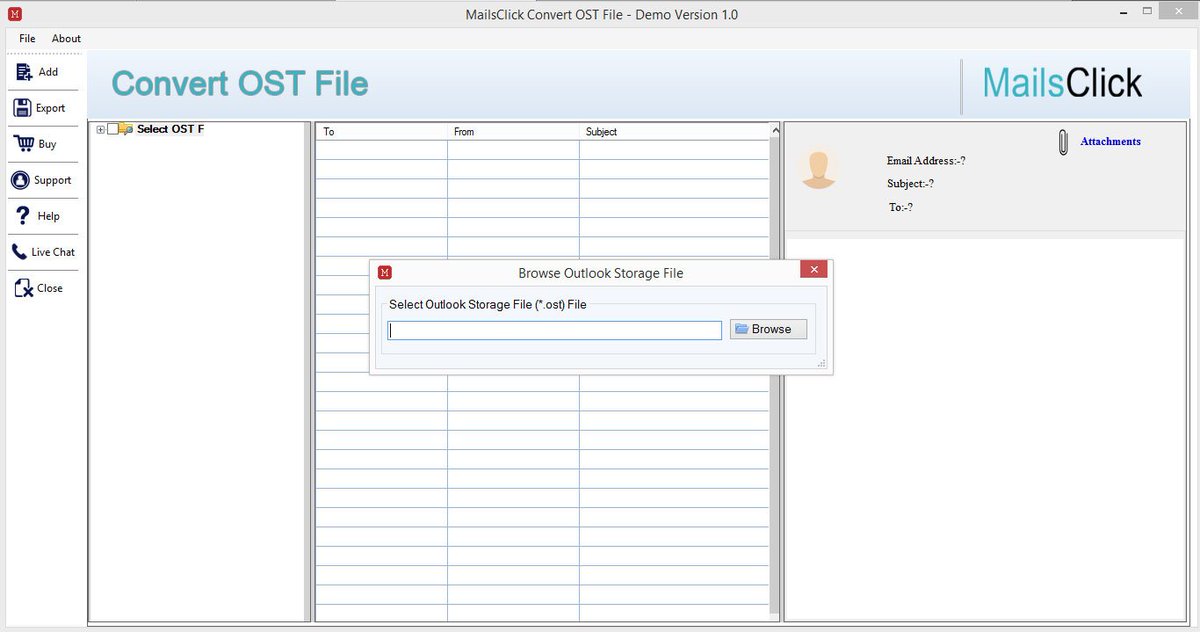The image size is (1200, 632).
Task: Click the Subject:-? preview text
Action: coord(910,184)
